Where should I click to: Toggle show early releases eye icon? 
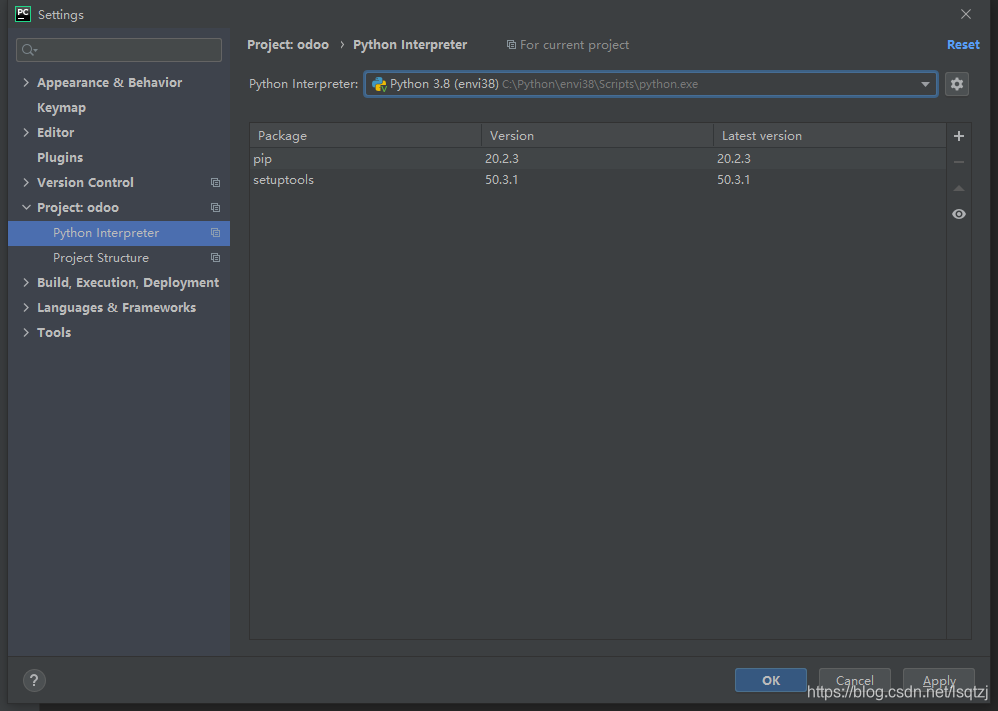[x=959, y=215]
